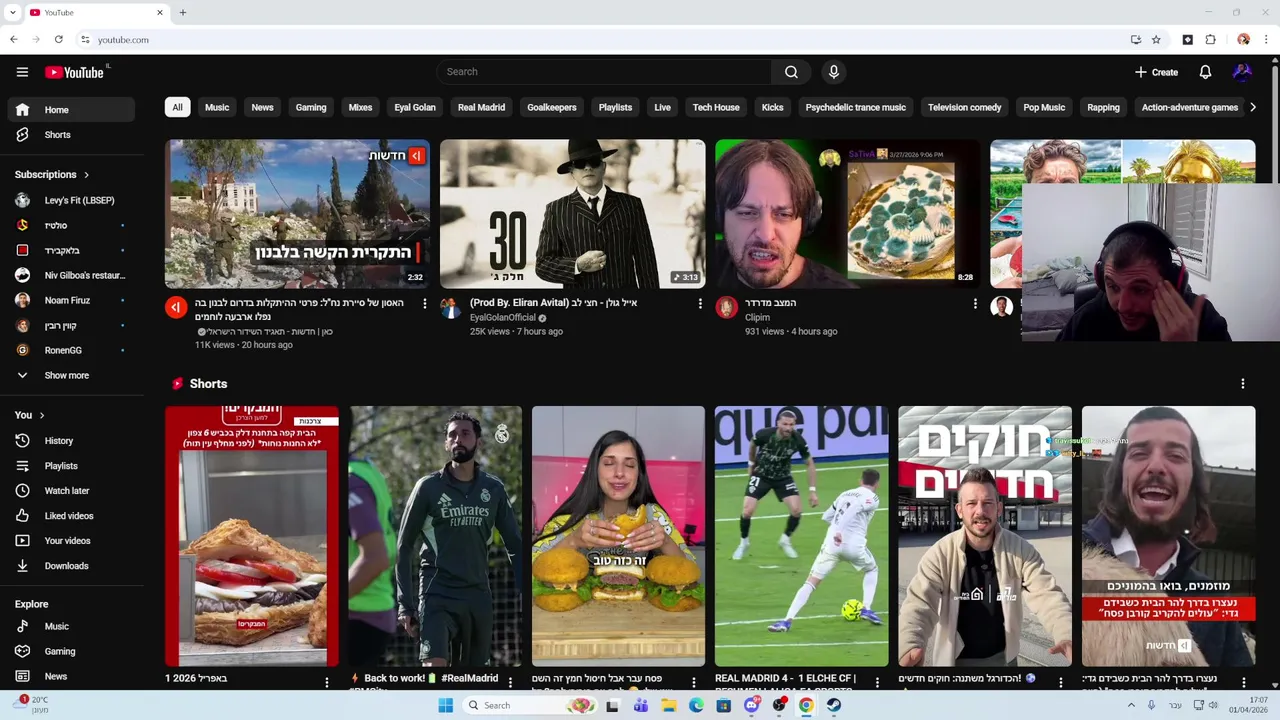Play the Eyal Golan 30 video thumbnail
The width and height of the screenshot is (1280, 720).
[x=573, y=214]
